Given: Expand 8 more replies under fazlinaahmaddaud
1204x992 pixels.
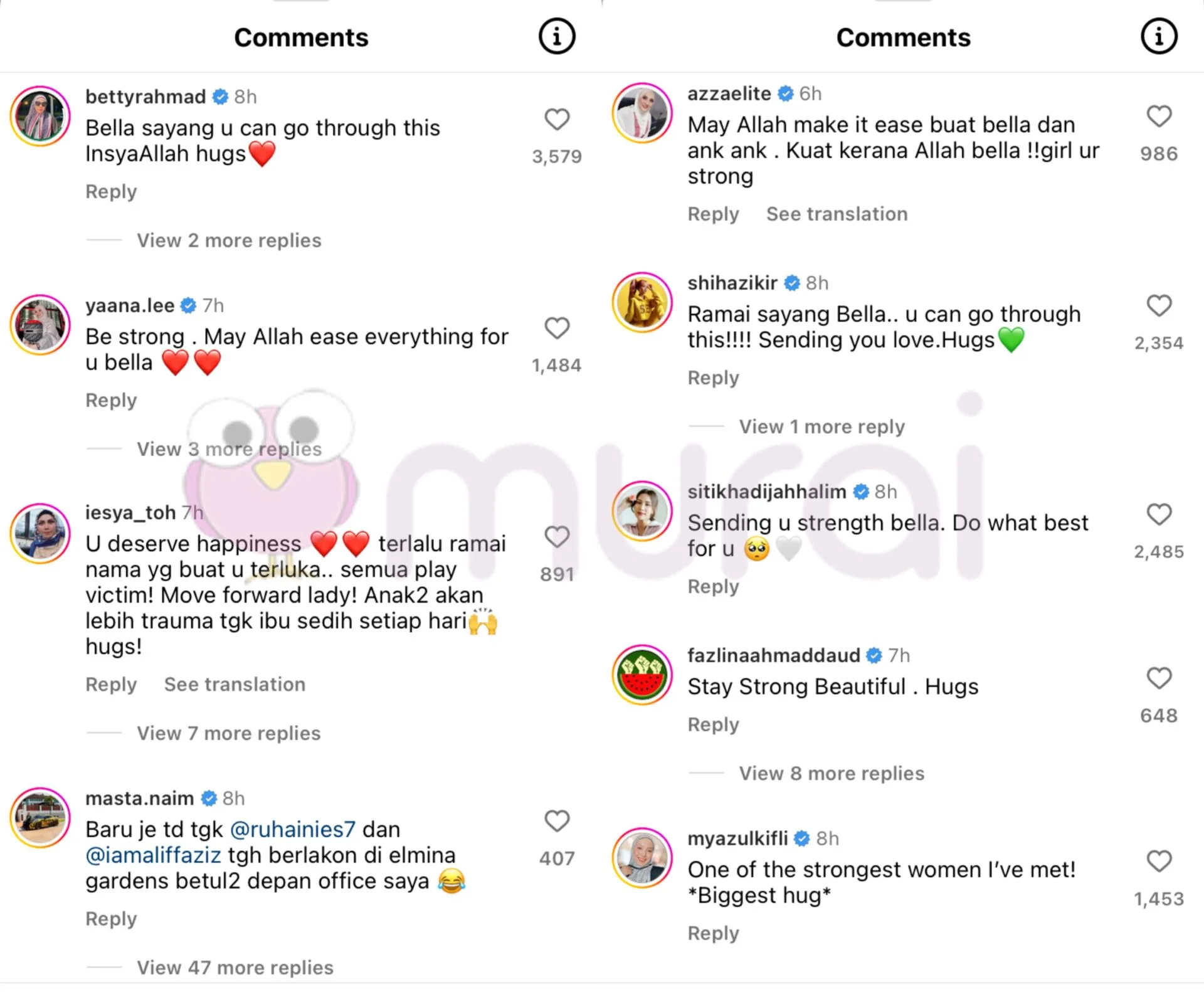Looking at the screenshot, I should 831,773.
